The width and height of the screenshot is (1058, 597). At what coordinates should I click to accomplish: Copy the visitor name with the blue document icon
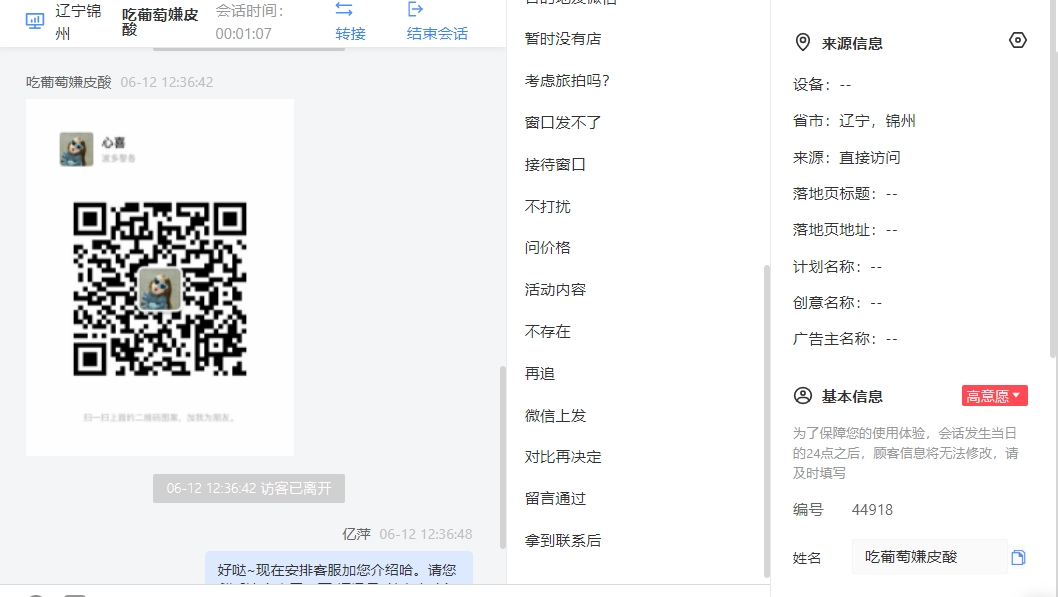pos(1018,557)
